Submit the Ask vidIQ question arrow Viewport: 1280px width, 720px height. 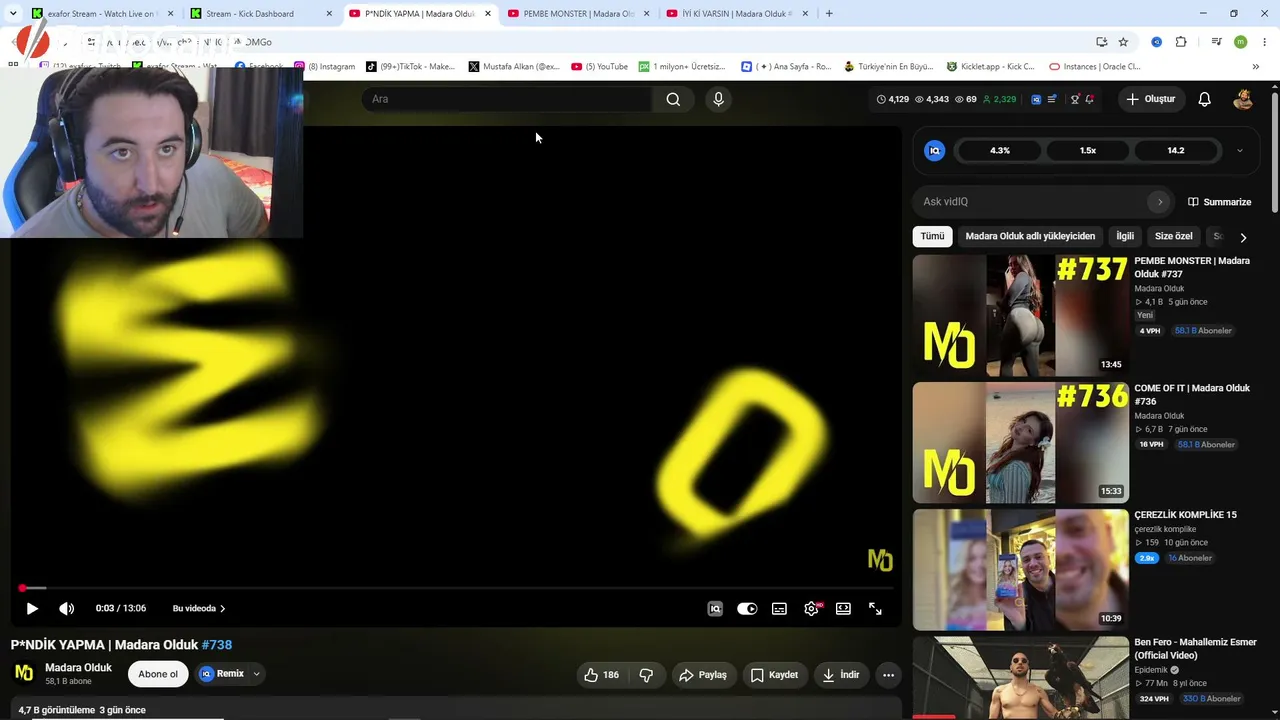(1160, 202)
